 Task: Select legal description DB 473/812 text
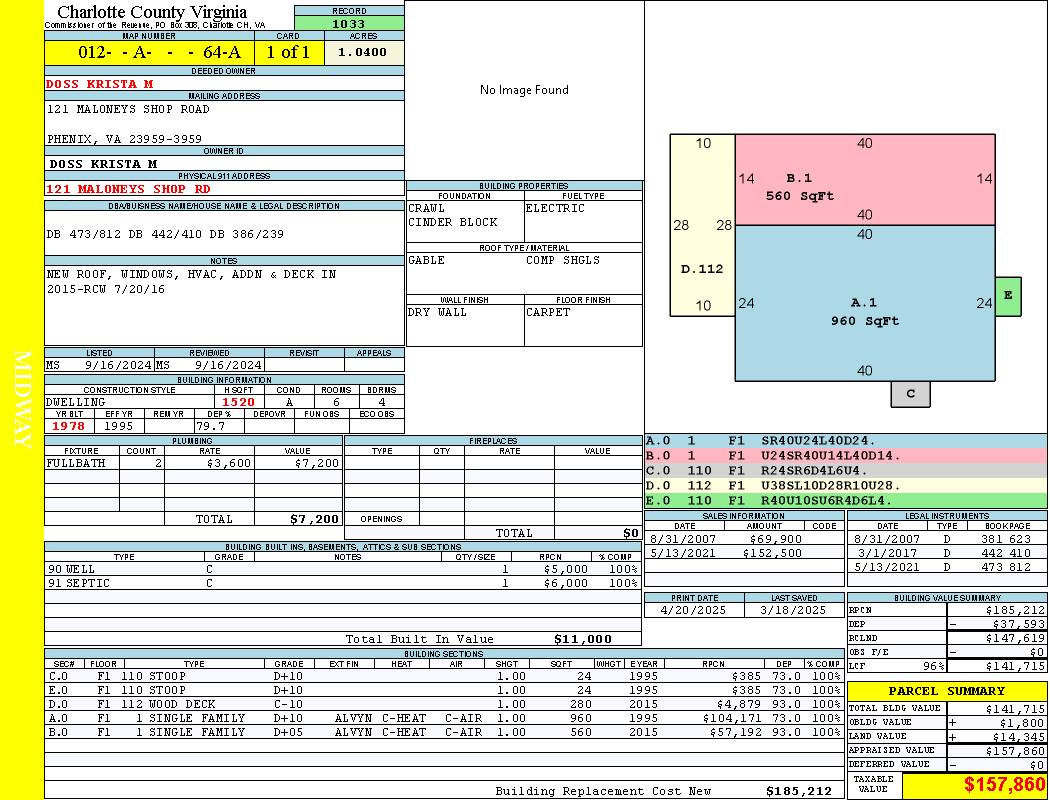coord(165,234)
